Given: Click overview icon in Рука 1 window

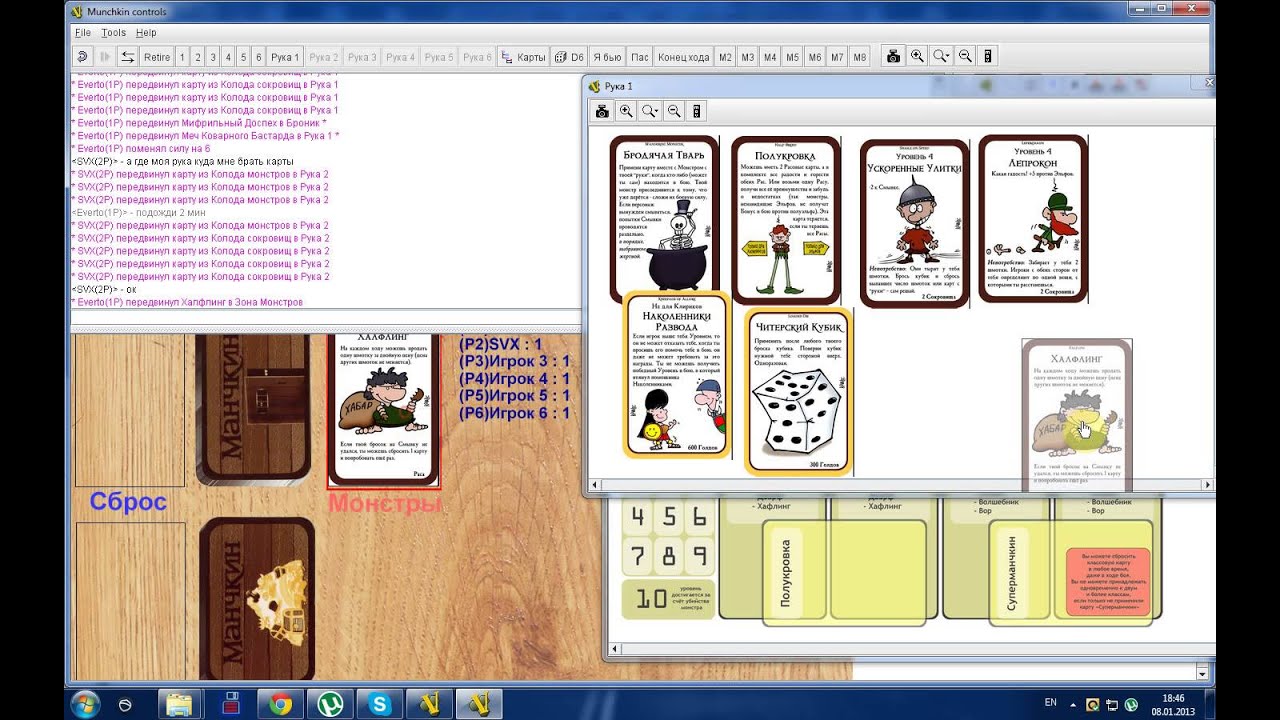Looking at the screenshot, I should tap(697, 111).
